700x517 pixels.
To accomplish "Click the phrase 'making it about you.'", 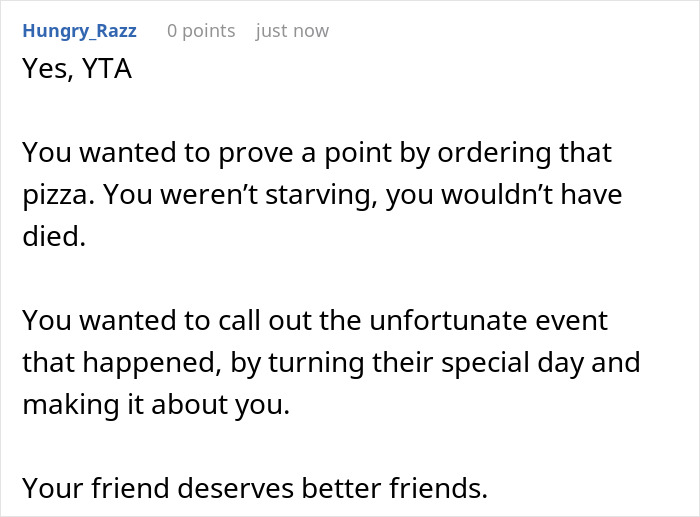I will (x=156, y=404).
